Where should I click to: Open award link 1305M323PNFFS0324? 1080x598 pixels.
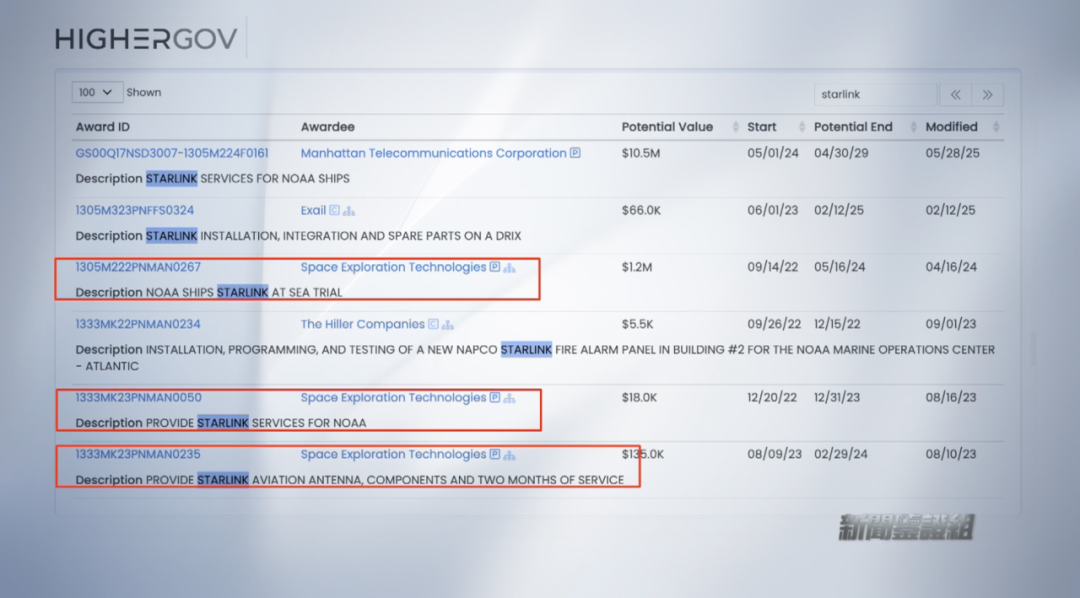[x=134, y=210]
